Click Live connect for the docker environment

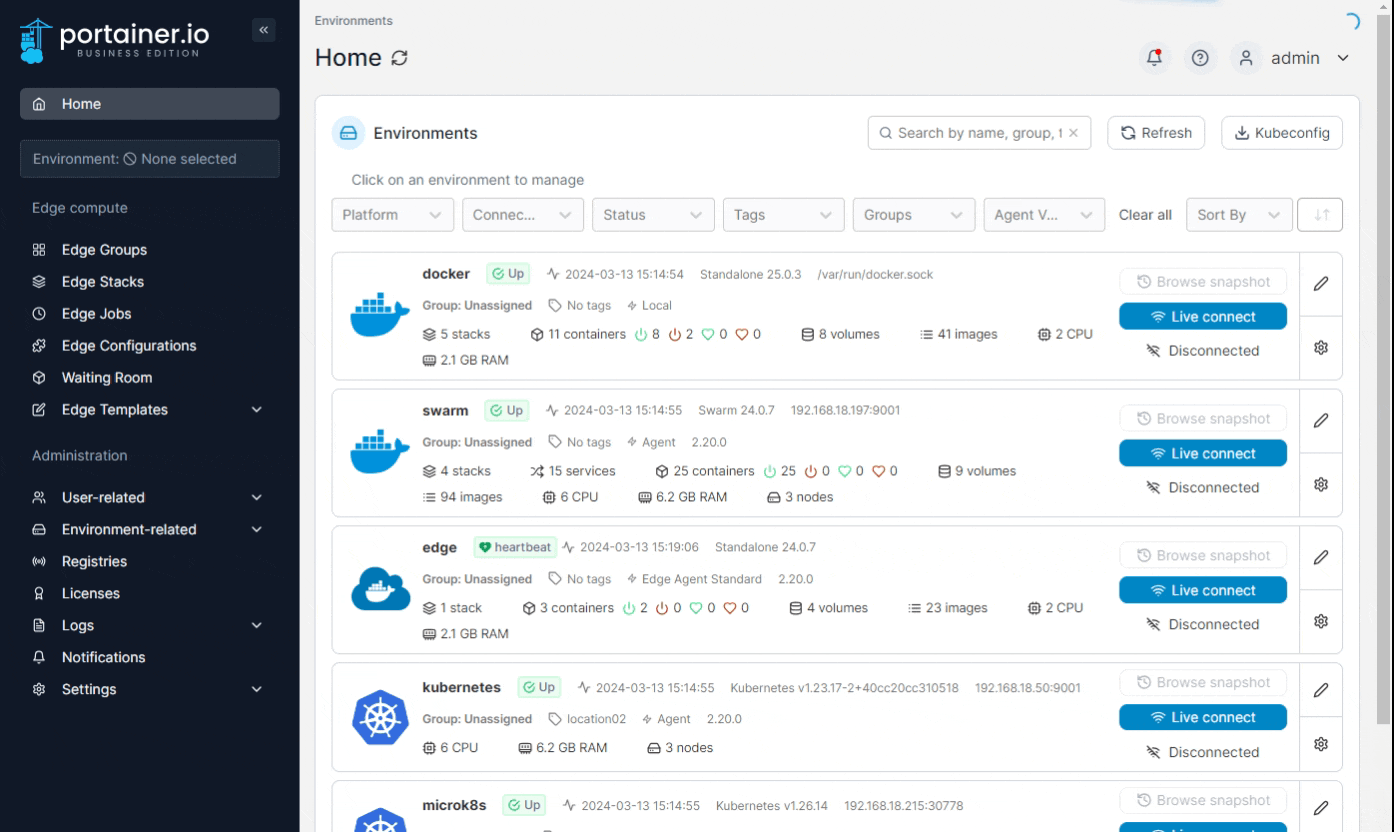pyautogui.click(x=1202, y=317)
